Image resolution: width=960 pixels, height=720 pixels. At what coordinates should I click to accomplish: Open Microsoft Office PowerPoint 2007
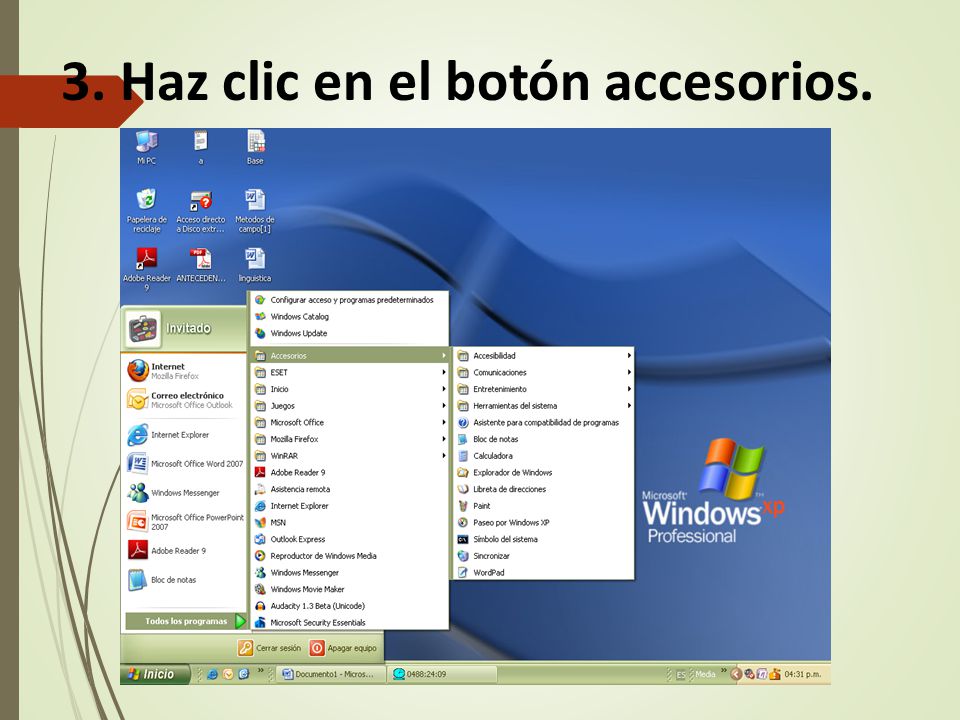(185, 522)
